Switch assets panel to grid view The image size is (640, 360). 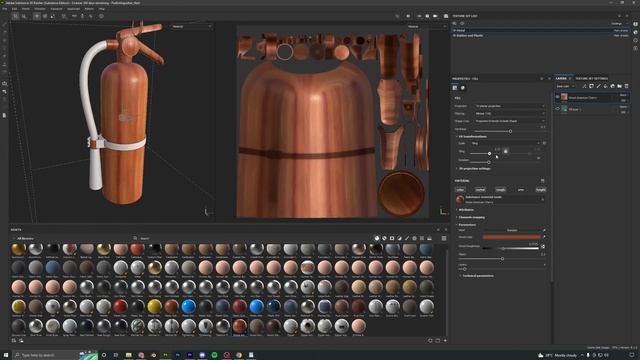coord(444,238)
